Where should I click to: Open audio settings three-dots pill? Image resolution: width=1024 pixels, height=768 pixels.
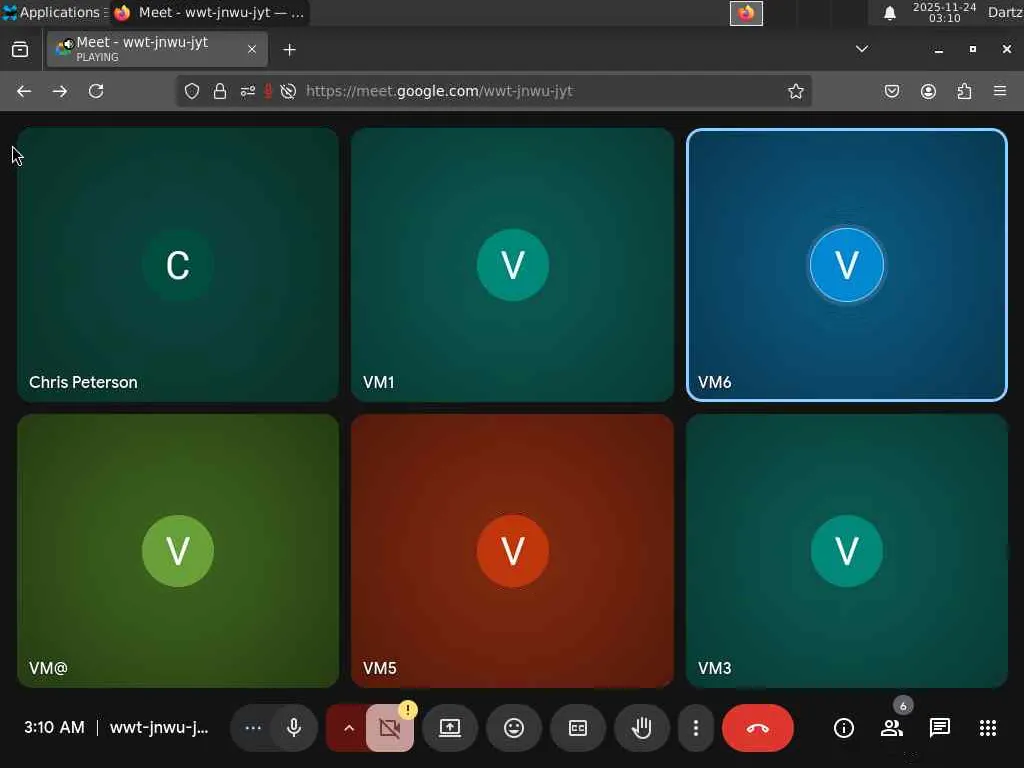pyautogui.click(x=253, y=728)
